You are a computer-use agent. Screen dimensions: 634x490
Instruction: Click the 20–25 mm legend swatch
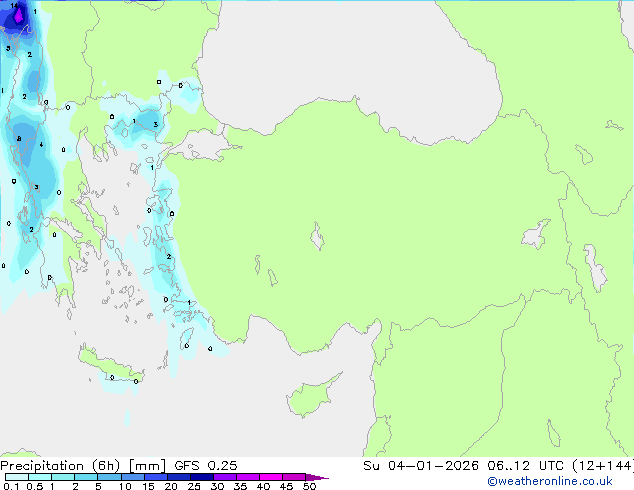click(179, 477)
